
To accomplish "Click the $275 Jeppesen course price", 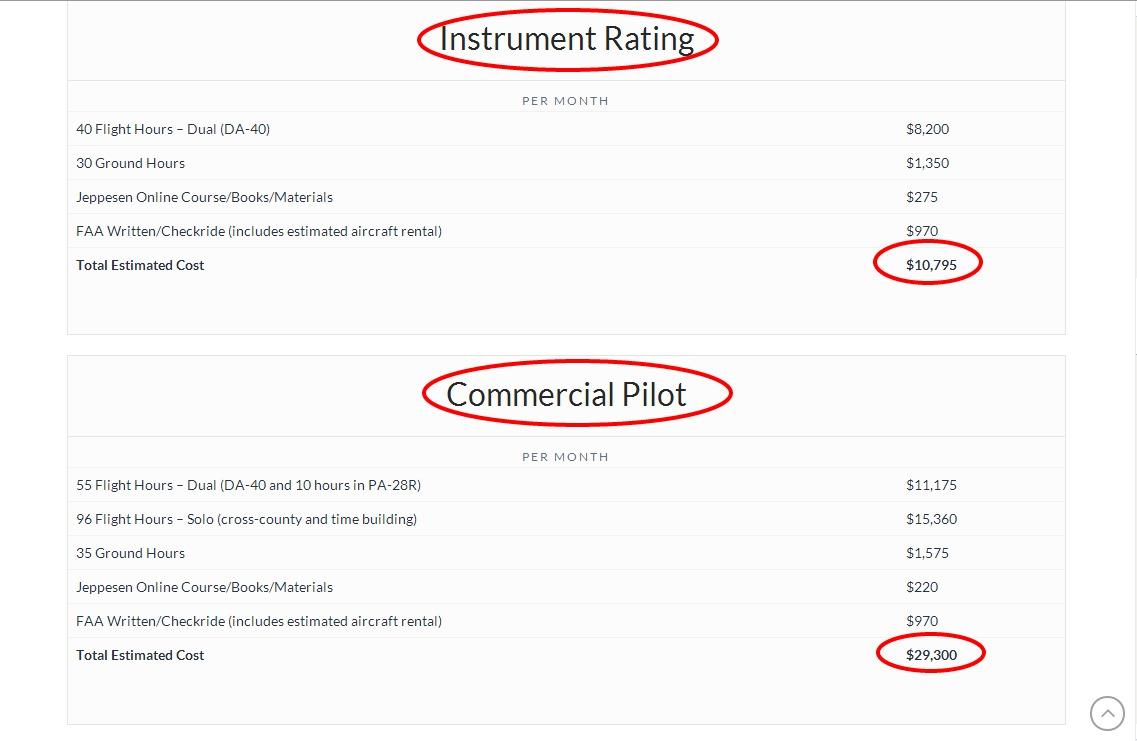I will (x=922, y=197).
